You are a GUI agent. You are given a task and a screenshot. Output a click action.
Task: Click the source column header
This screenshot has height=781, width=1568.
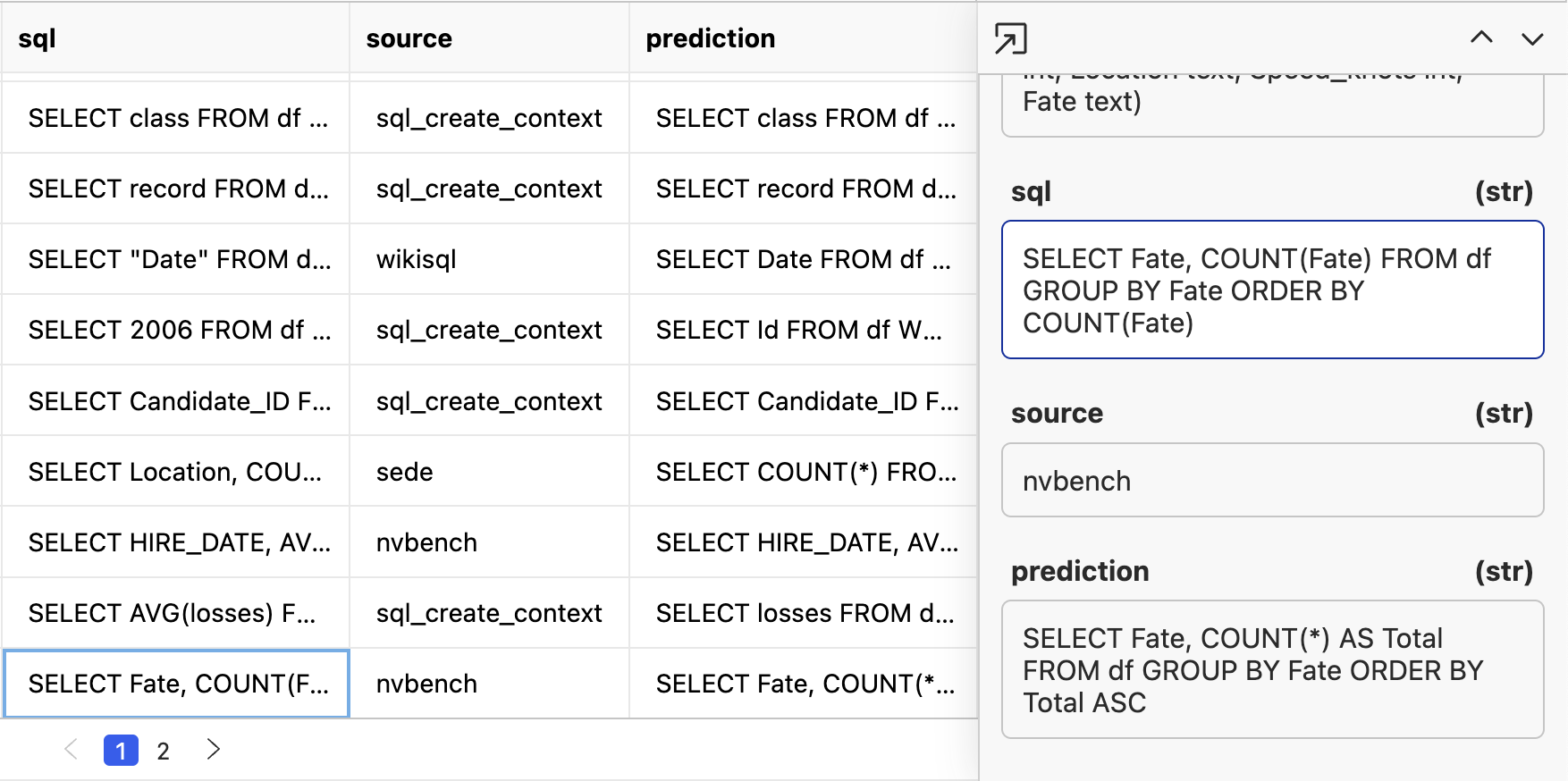click(x=409, y=38)
